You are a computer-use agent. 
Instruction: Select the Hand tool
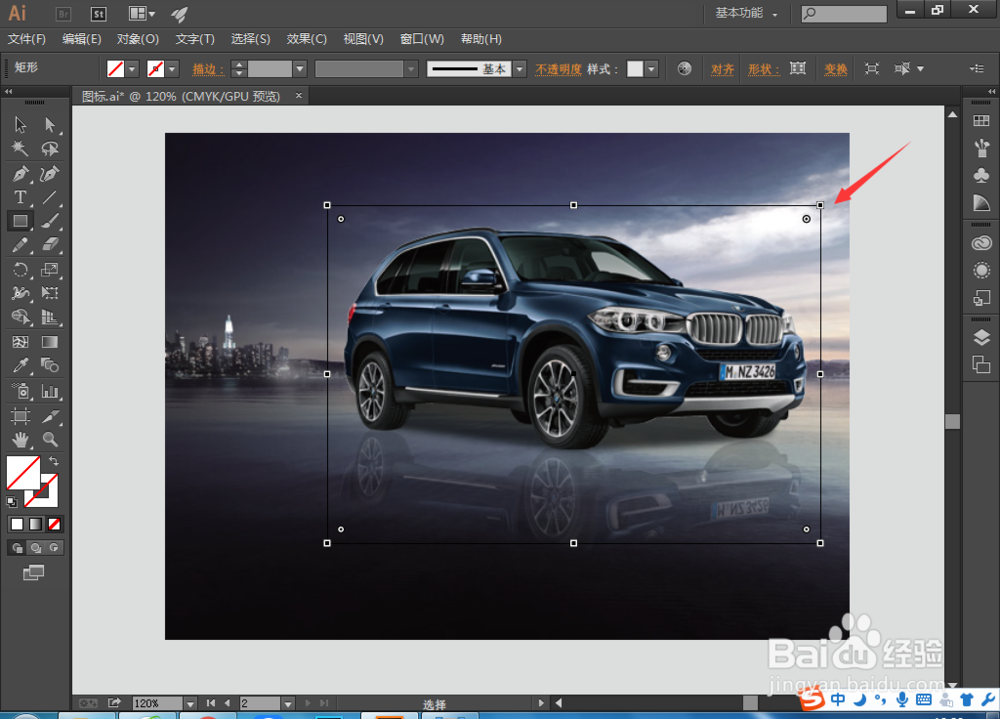(20, 439)
